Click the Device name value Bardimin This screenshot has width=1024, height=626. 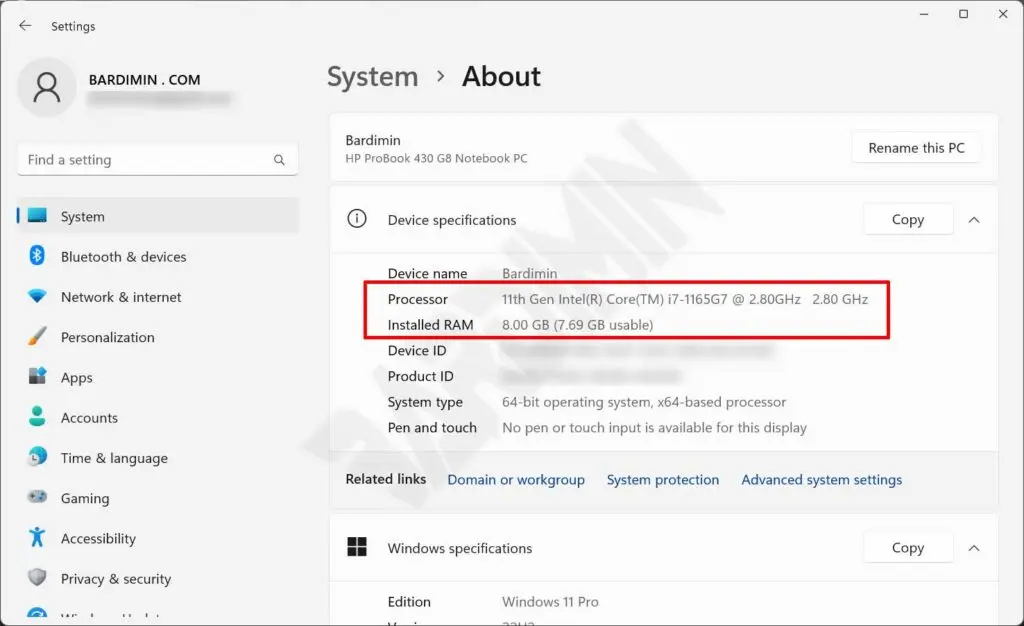point(530,274)
